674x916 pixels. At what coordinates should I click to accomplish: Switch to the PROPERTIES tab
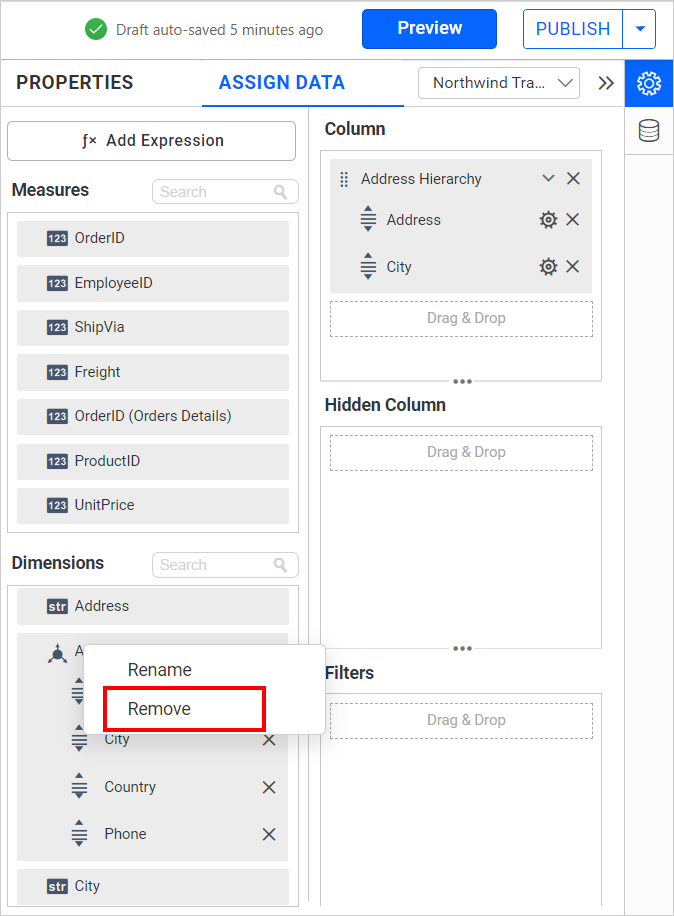tap(73, 83)
